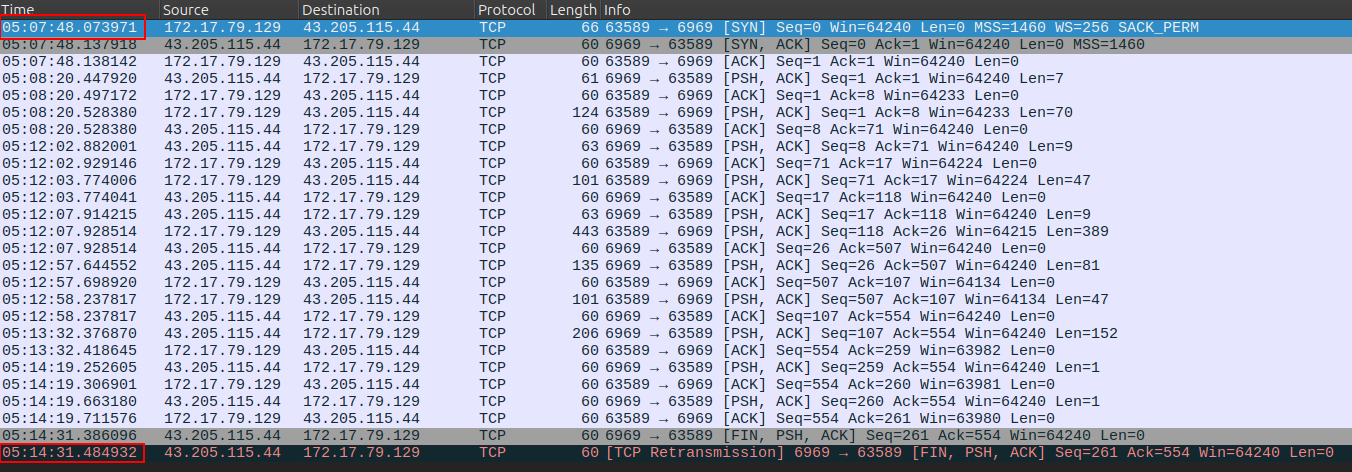The height and width of the screenshot is (472, 1352).
Task: Sort by the Protocol column header
Action: point(509,9)
